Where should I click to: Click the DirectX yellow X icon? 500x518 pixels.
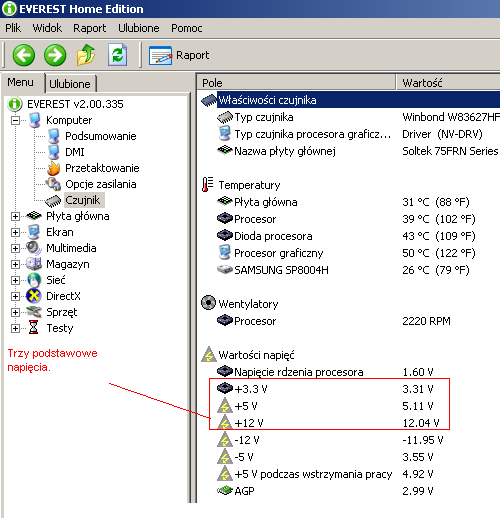tap(34, 296)
